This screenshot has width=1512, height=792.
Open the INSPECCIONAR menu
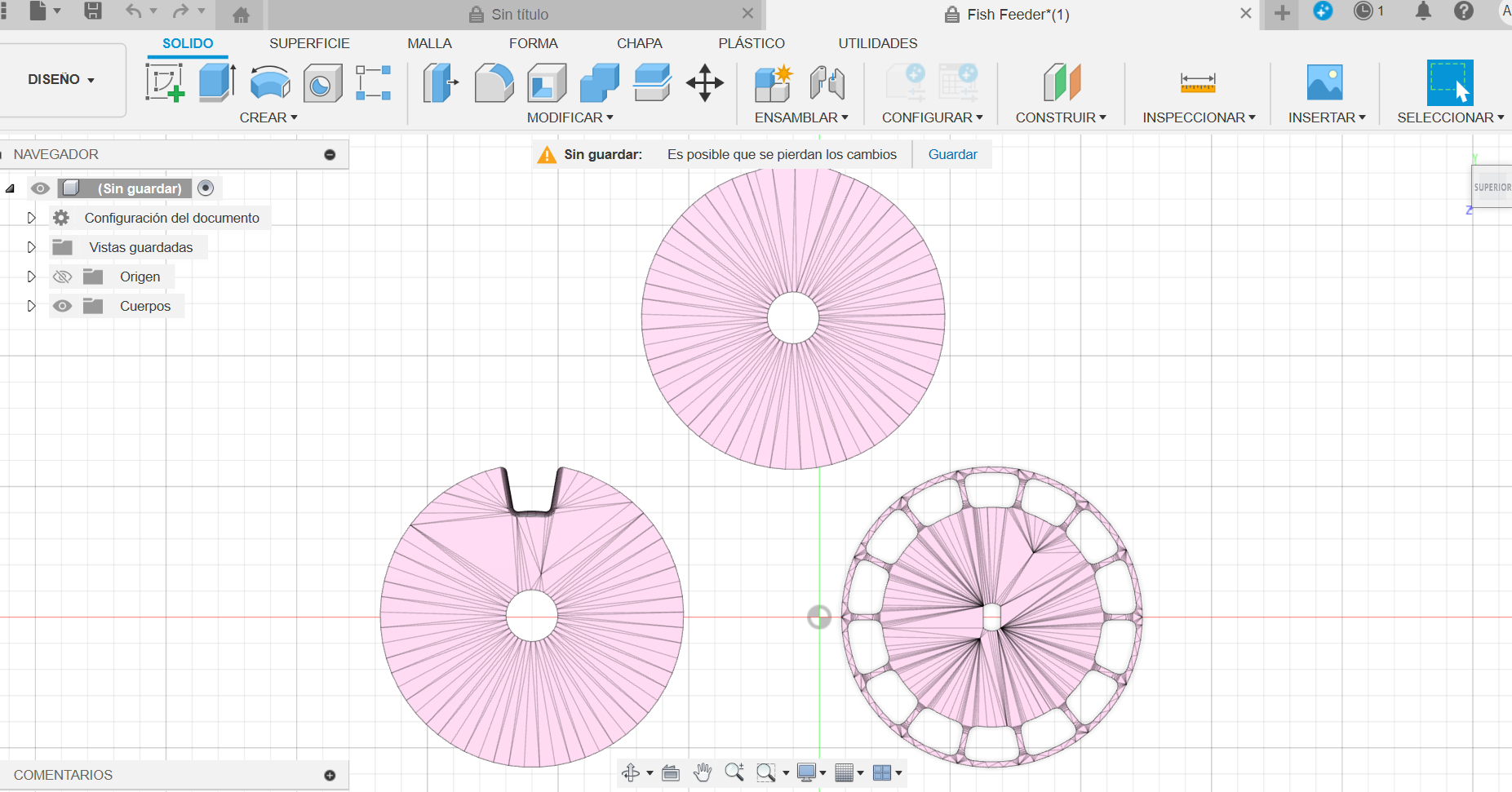pos(1198,117)
